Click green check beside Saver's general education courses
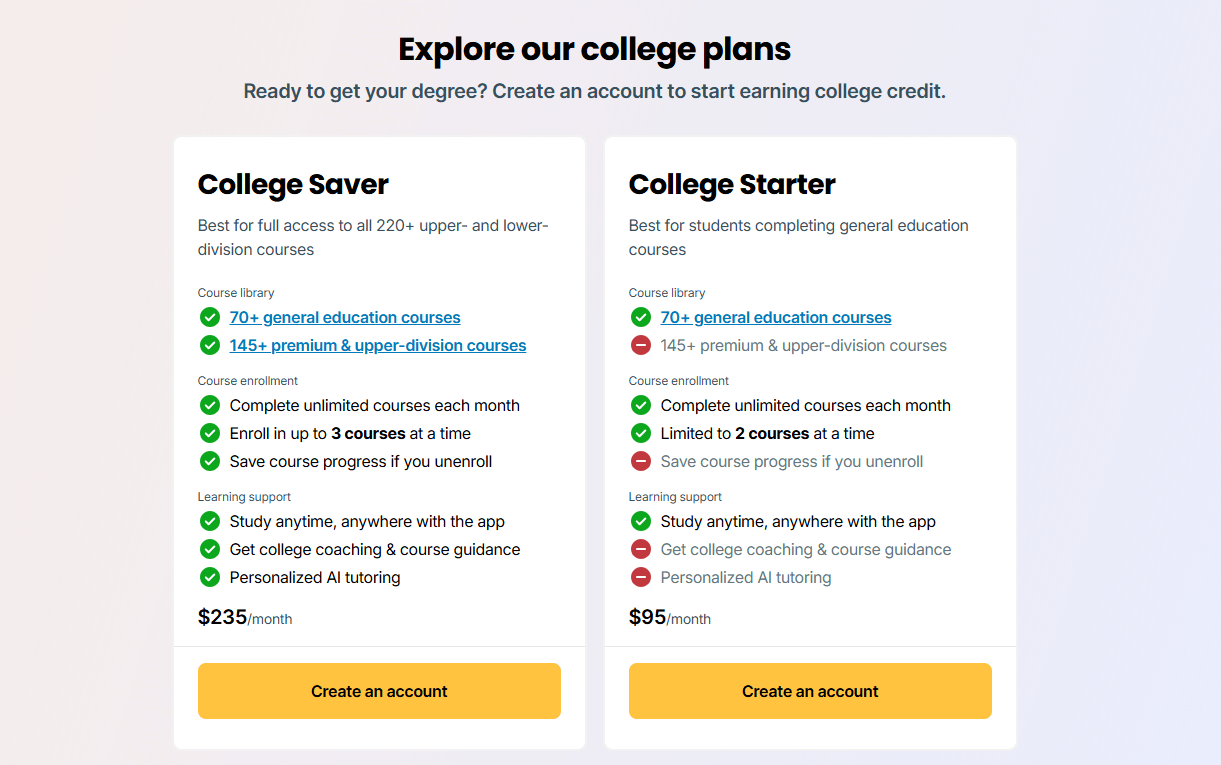The width and height of the screenshot is (1221, 765). [210, 317]
